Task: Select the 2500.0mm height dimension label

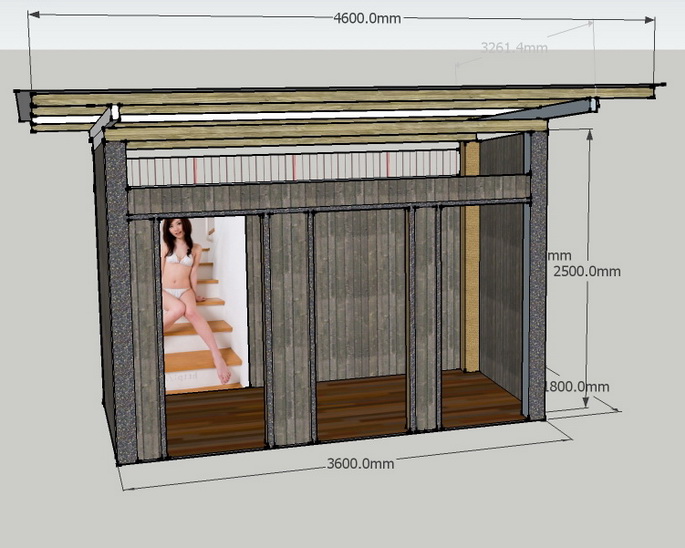Action: (x=586, y=271)
